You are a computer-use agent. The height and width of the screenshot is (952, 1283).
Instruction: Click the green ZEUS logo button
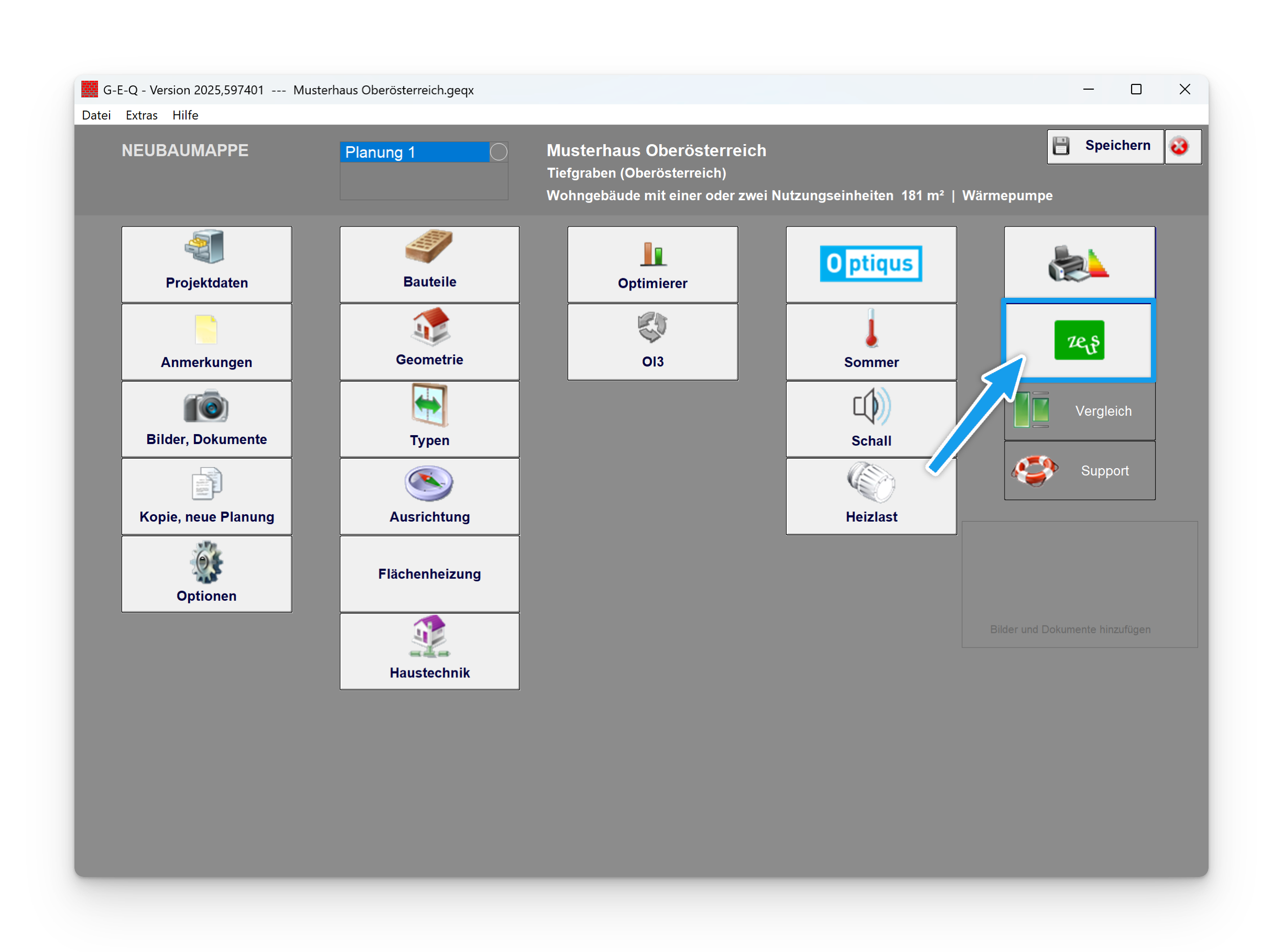tap(1079, 340)
